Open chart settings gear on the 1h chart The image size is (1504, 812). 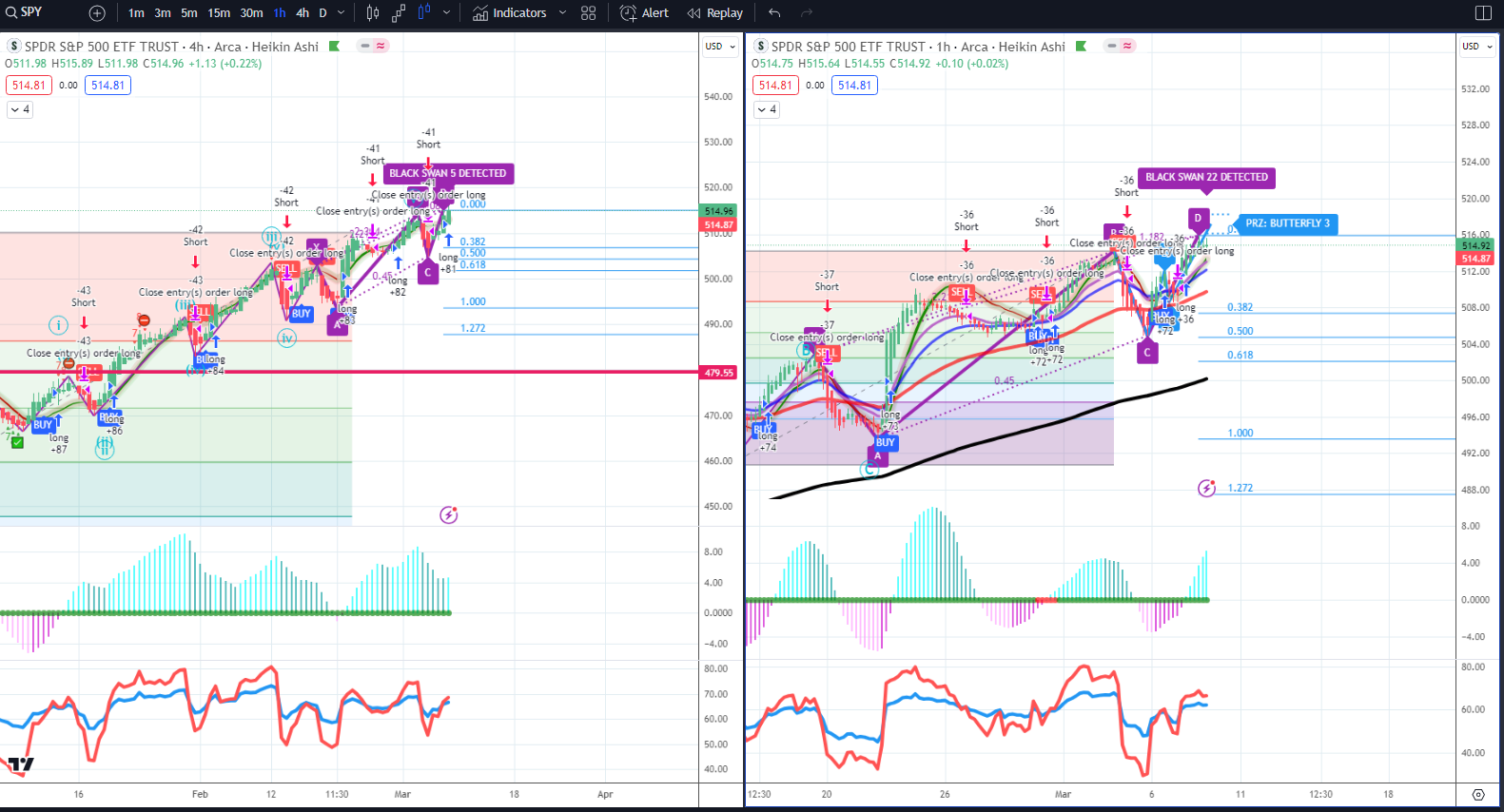tap(1478, 794)
